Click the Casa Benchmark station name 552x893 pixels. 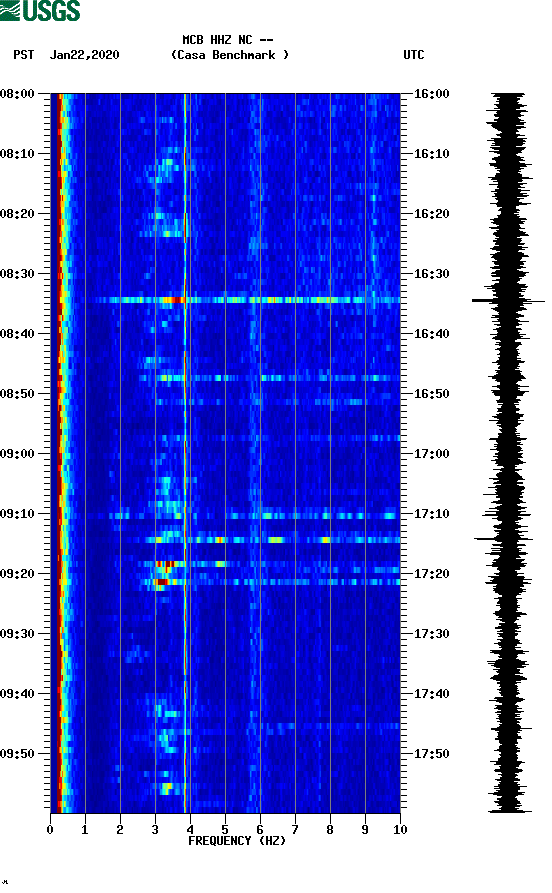pyautogui.click(x=230, y=55)
